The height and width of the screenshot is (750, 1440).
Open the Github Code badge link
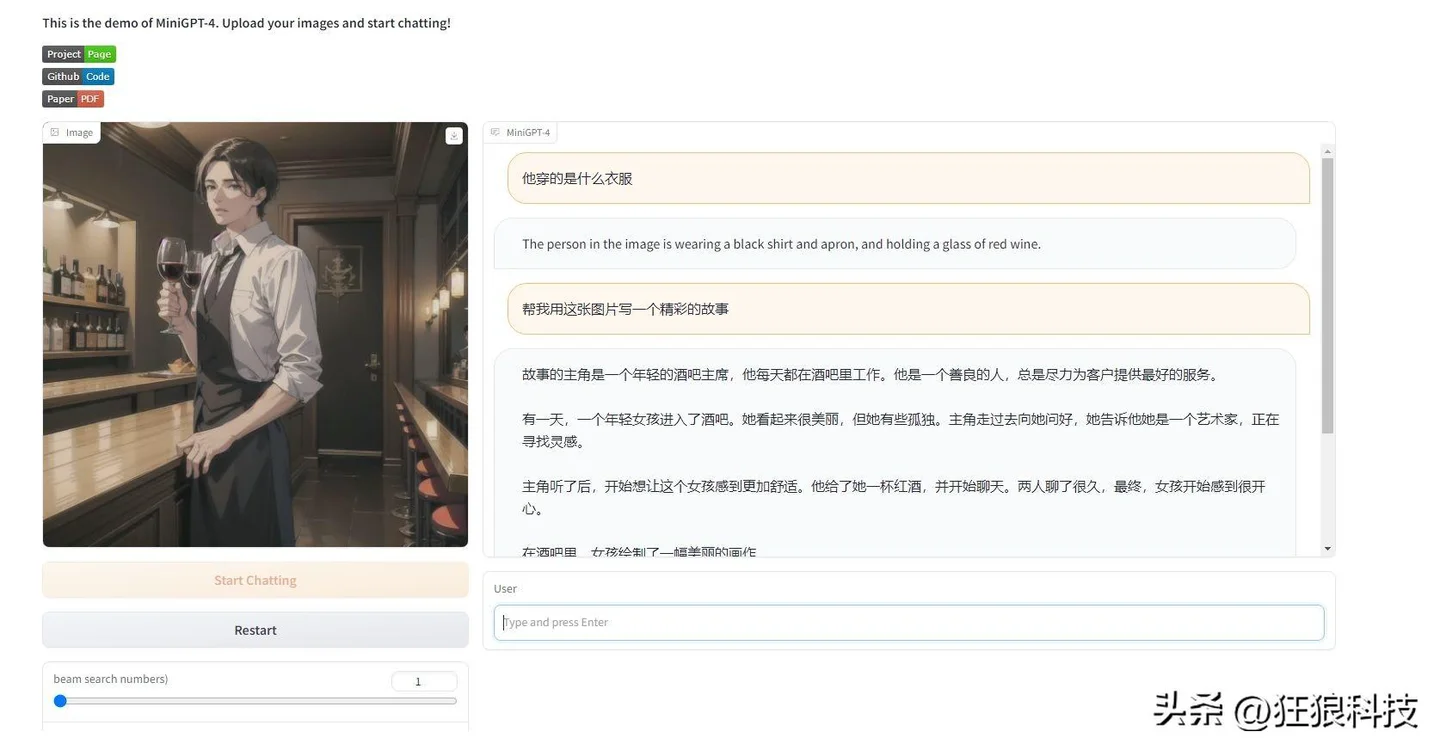[78, 76]
